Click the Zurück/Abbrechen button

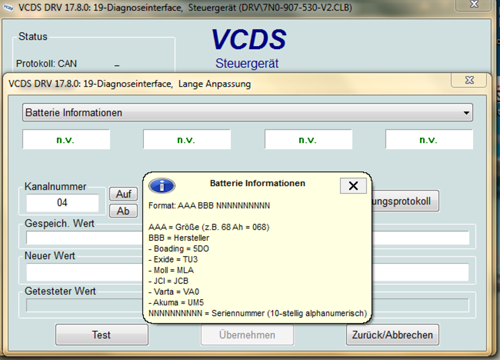coord(392,335)
